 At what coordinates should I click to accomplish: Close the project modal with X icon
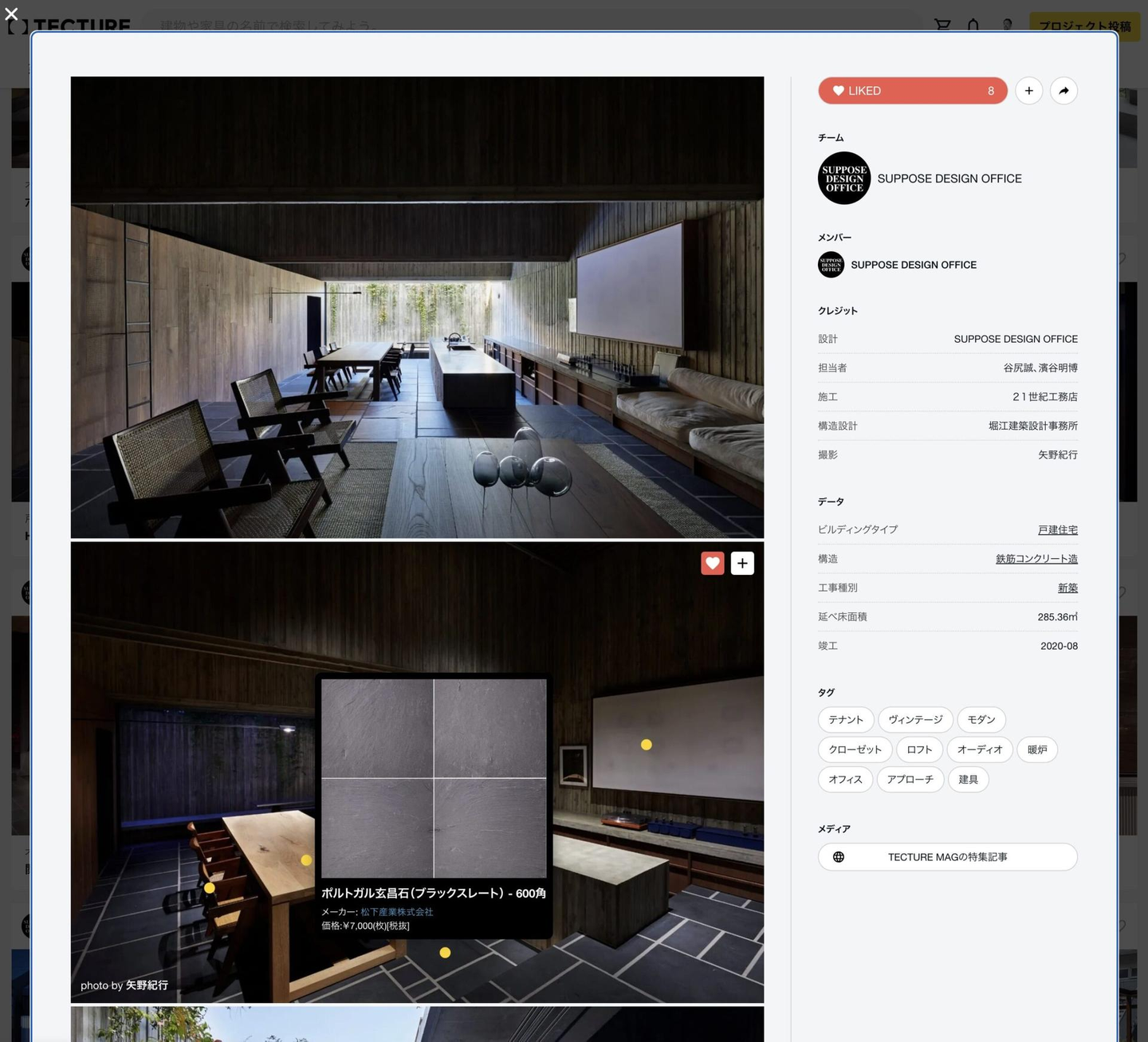click(x=11, y=14)
